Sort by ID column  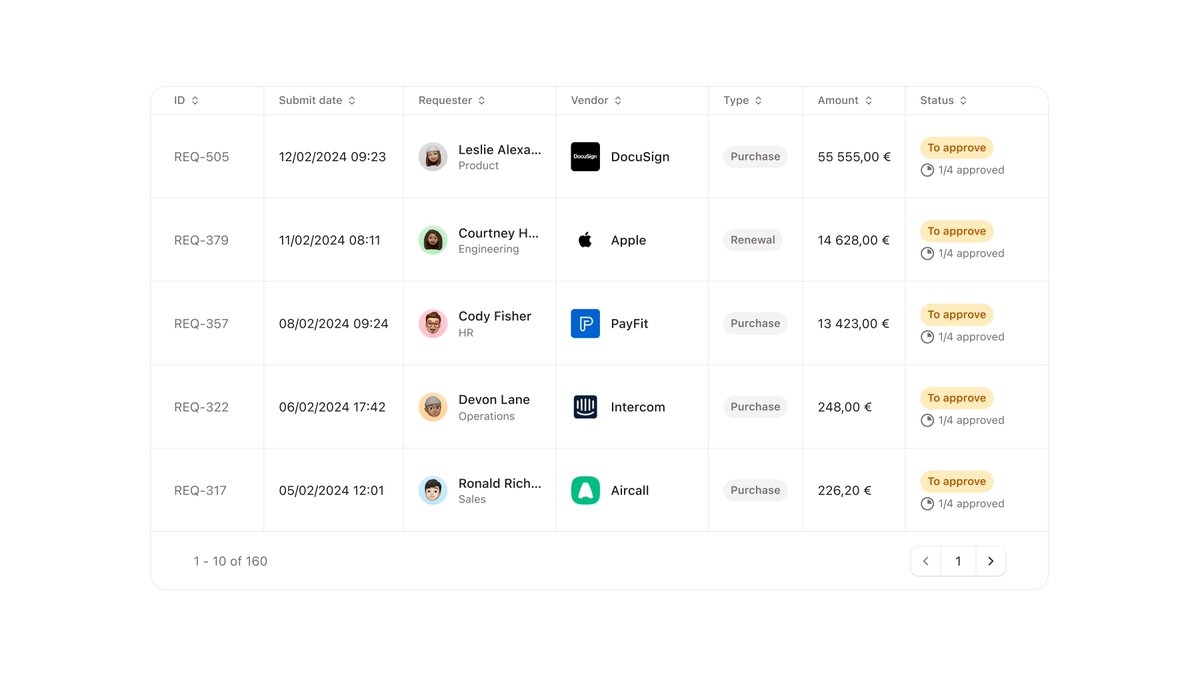(x=186, y=101)
